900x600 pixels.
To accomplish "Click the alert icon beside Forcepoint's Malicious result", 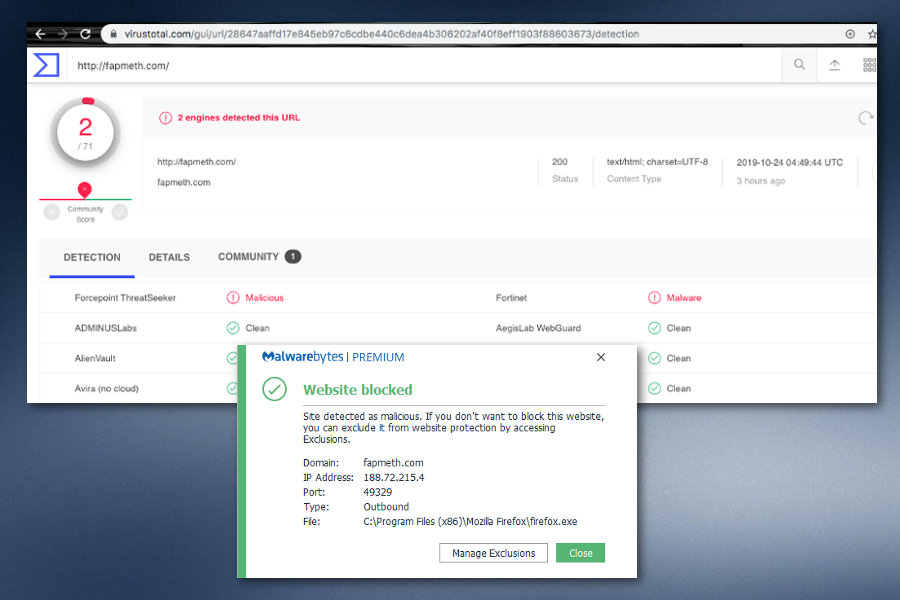I will coord(232,297).
